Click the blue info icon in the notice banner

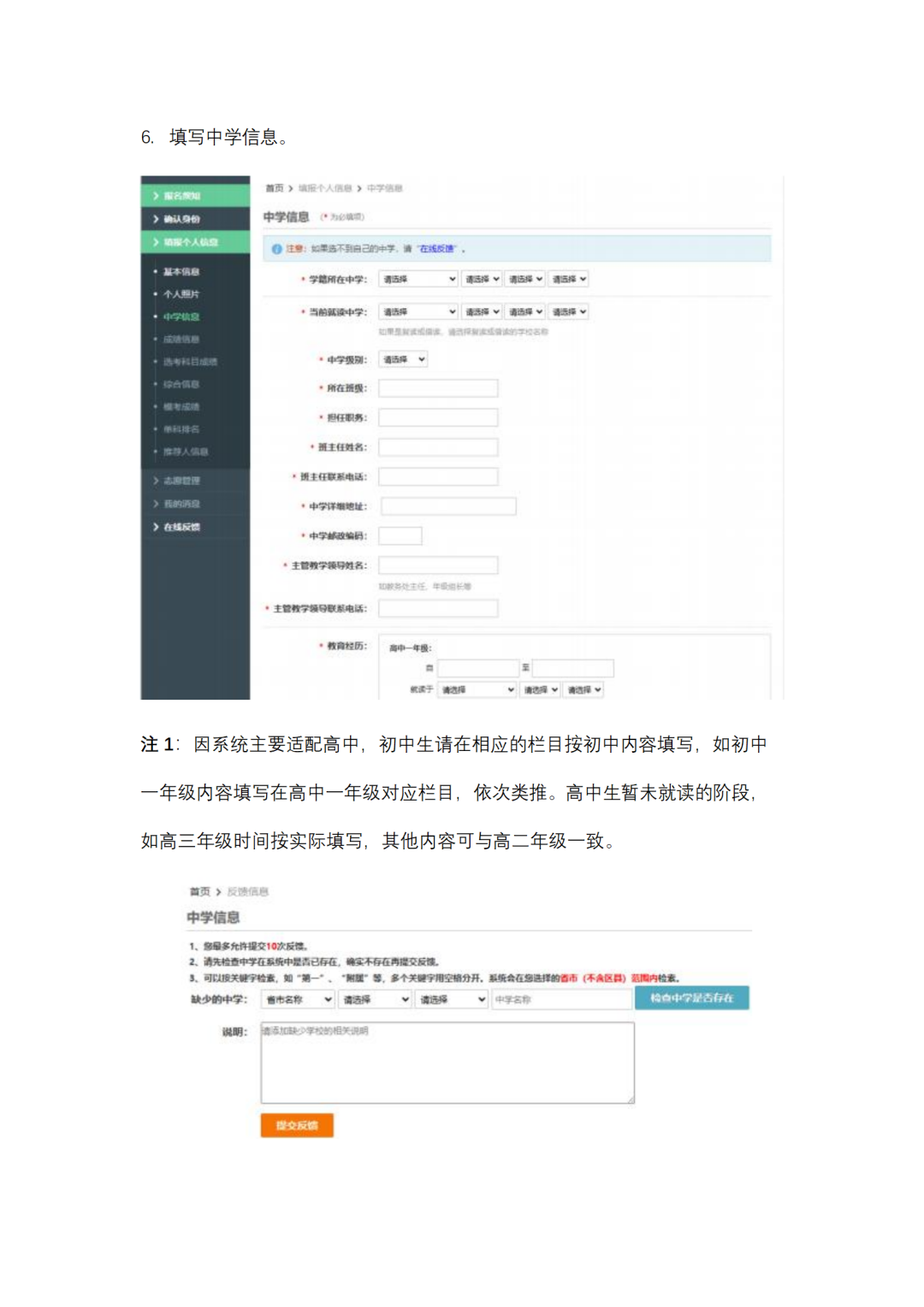(275, 248)
